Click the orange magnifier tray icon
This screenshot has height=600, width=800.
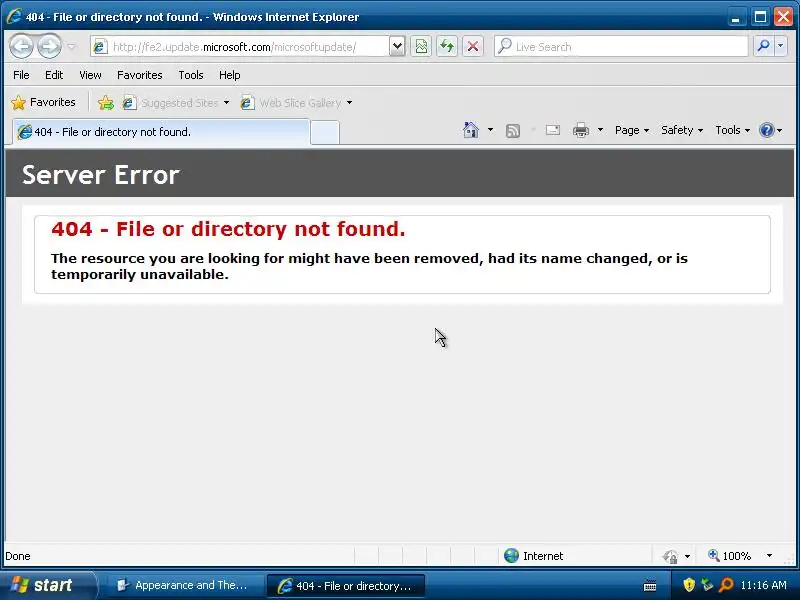coord(726,585)
